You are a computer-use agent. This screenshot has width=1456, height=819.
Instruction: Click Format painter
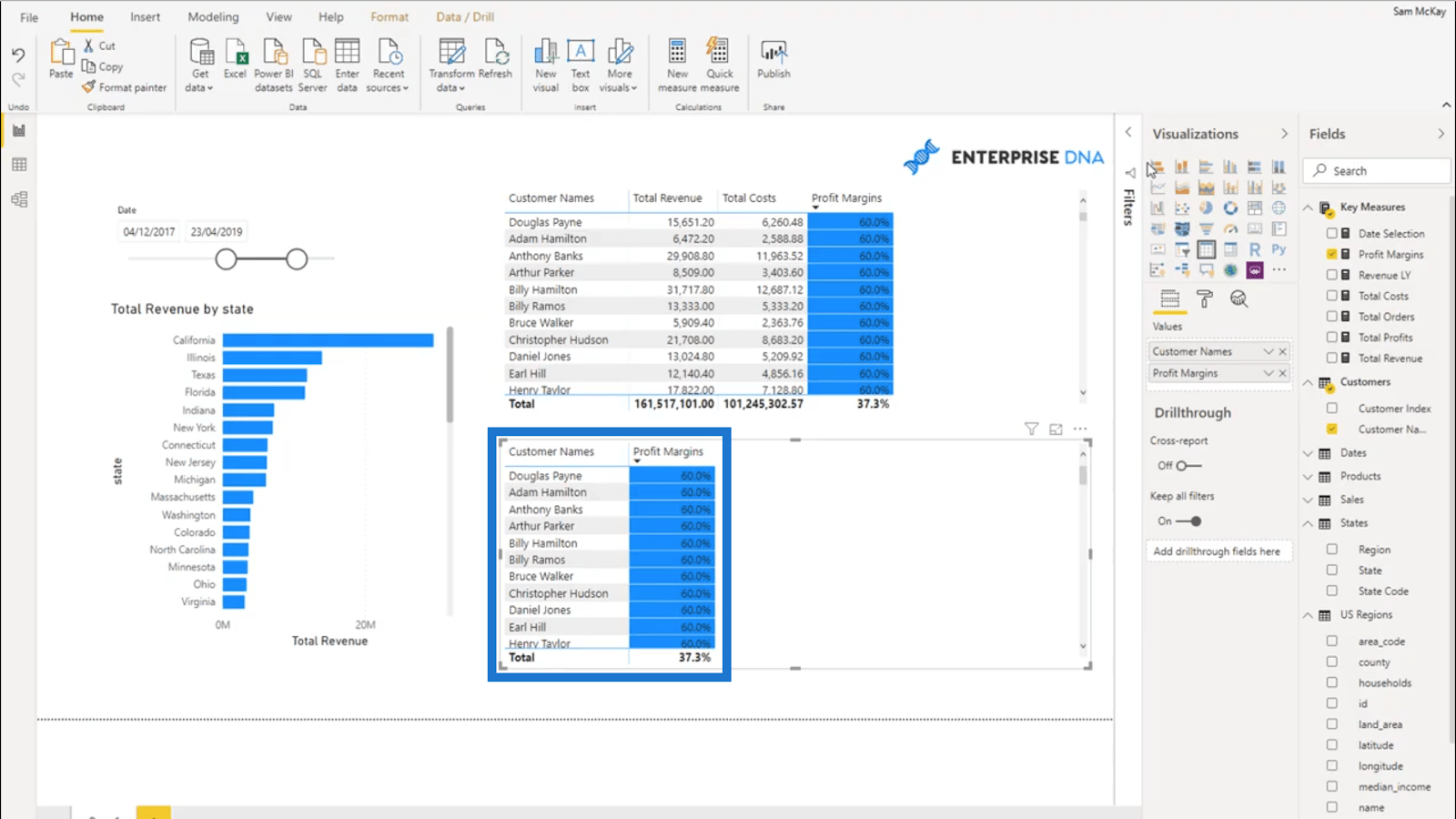tap(124, 87)
